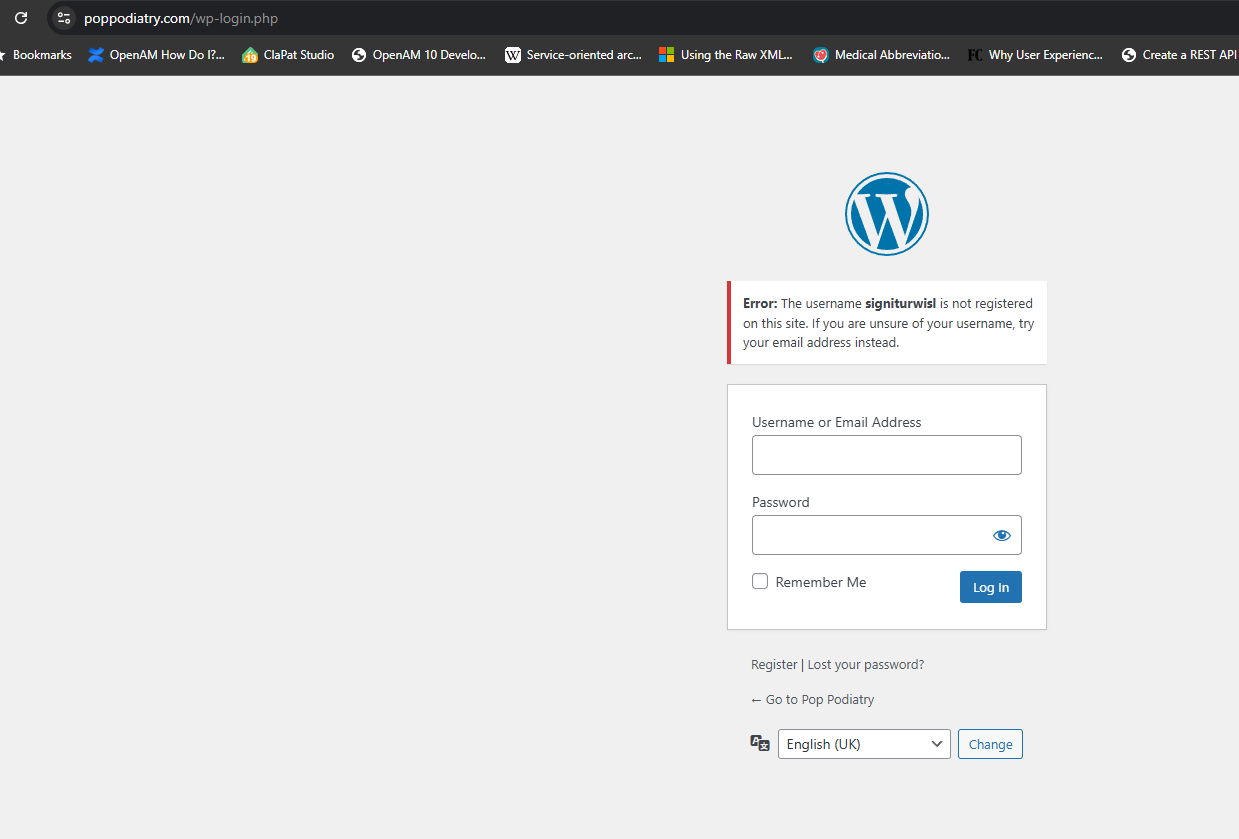Click the Change language button
The image size is (1239, 839).
[990, 744]
